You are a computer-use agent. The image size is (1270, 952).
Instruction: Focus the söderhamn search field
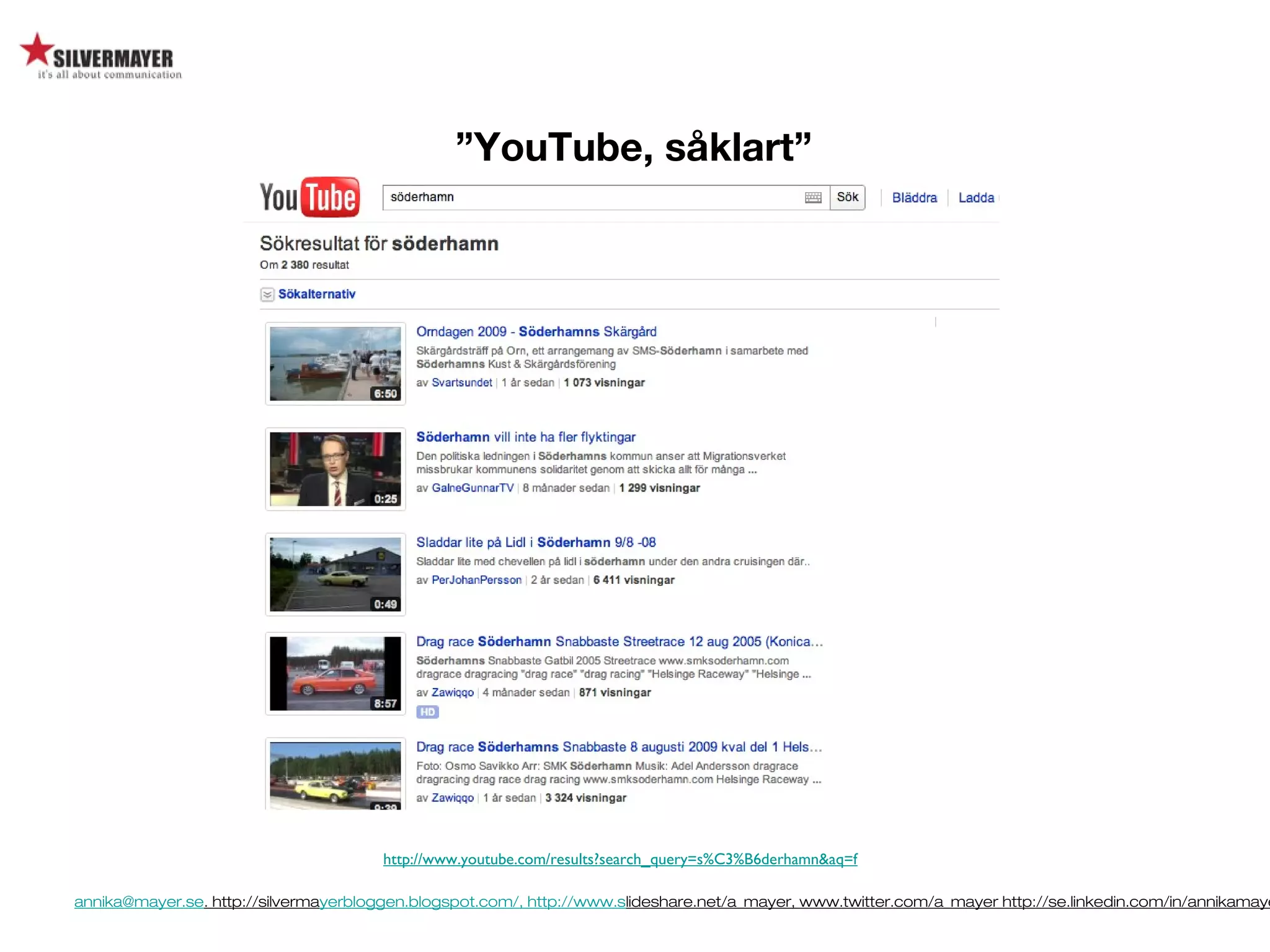(x=589, y=198)
